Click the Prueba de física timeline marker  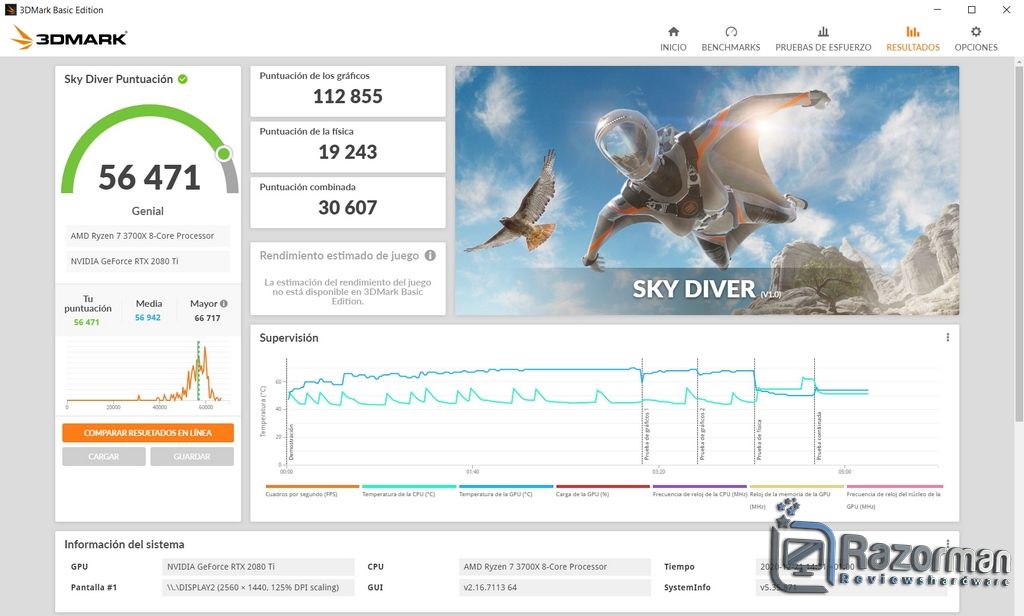coord(759,439)
